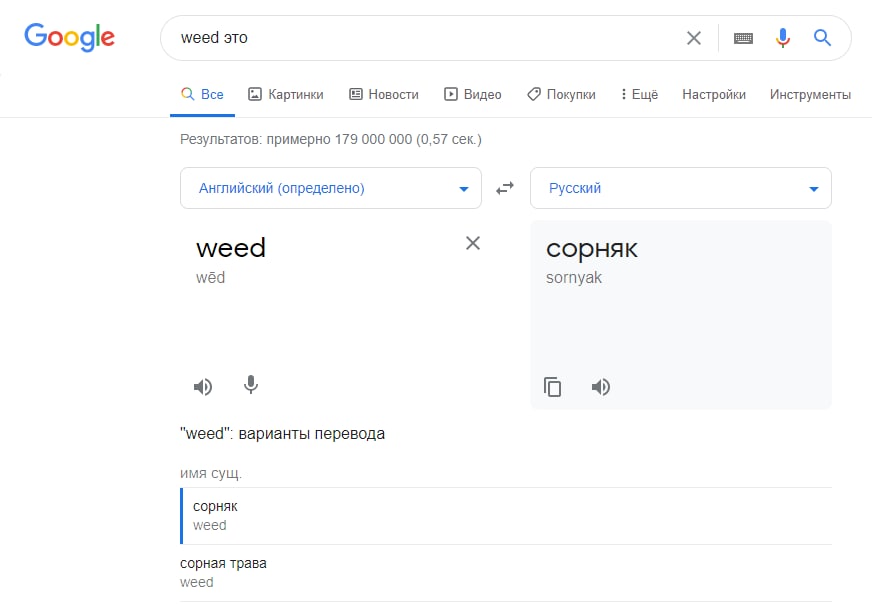Screen dimensions: 872x604
Task: Use microphone for translation input
Action: tap(251, 385)
